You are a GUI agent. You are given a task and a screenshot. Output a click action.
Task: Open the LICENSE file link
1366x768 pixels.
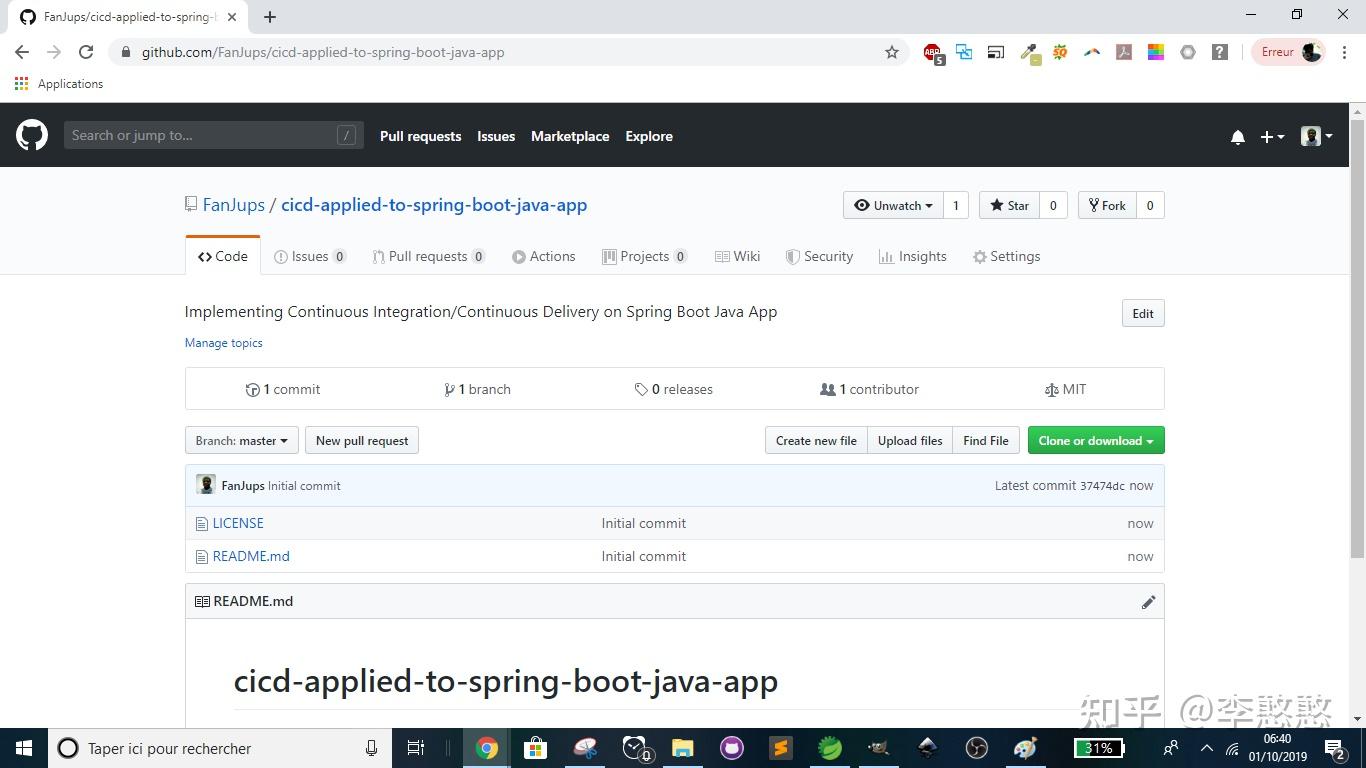pyautogui.click(x=238, y=523)
